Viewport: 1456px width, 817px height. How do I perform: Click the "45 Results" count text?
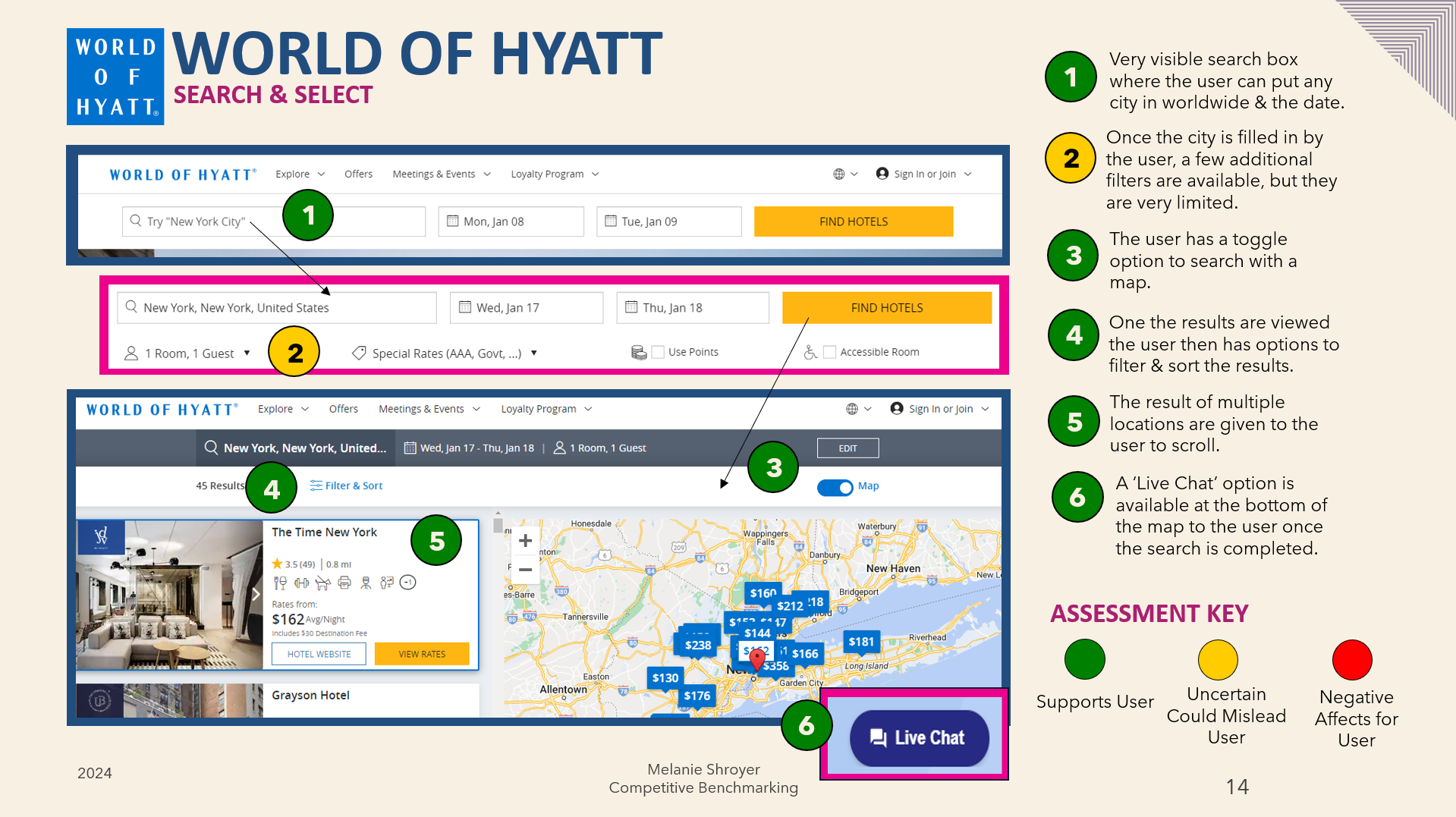[x=220, y=485]
